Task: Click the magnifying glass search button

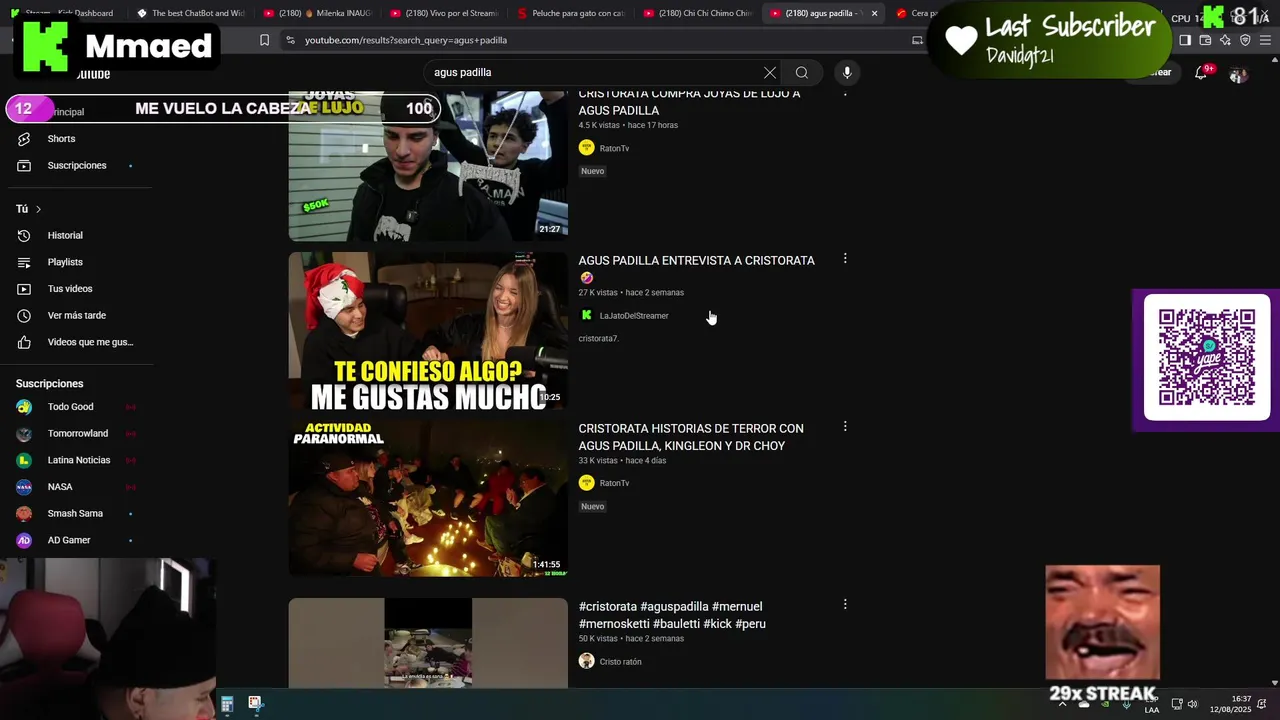Action: coord(802,73)
